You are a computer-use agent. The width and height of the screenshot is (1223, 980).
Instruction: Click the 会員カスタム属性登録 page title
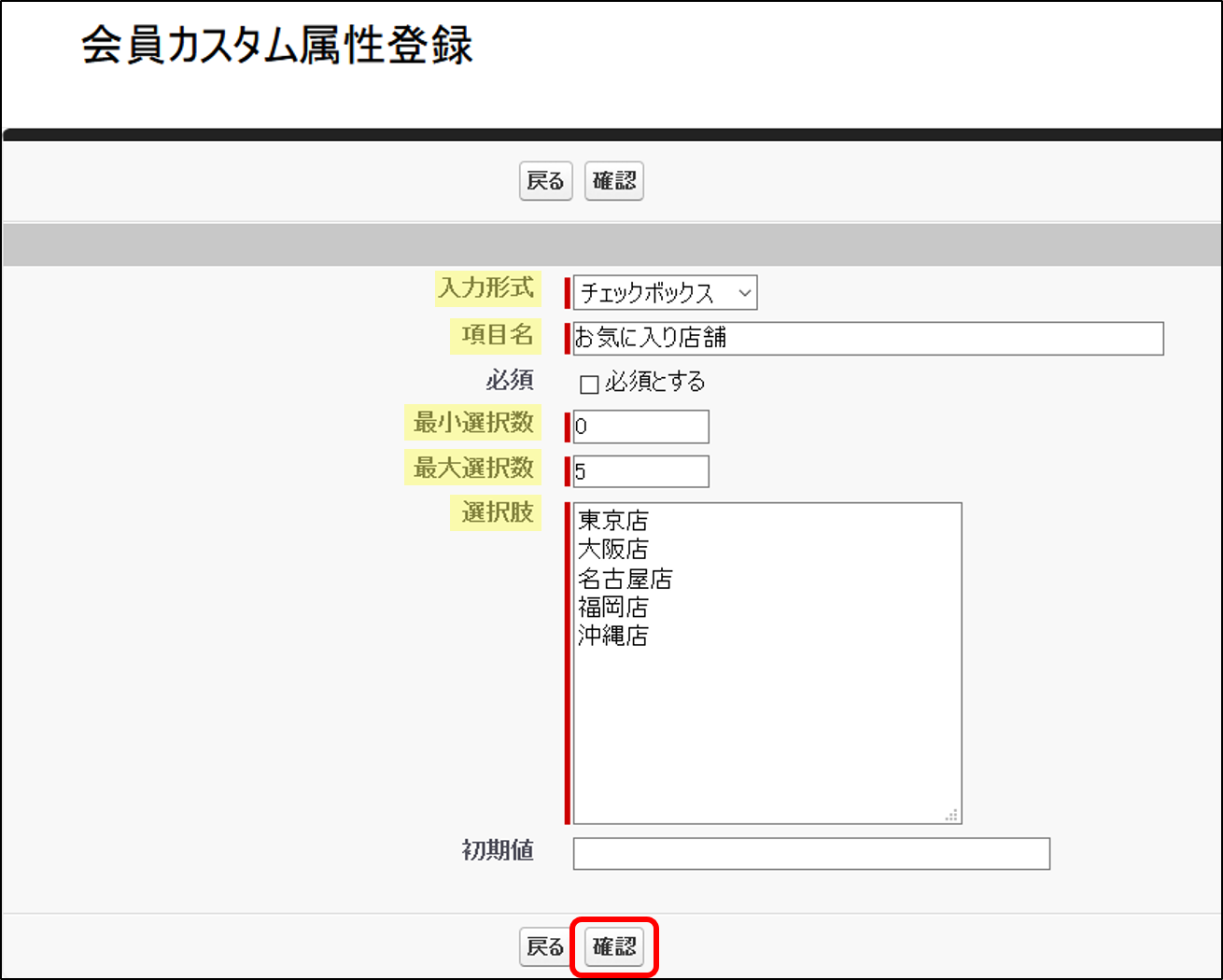pos(277,46)
